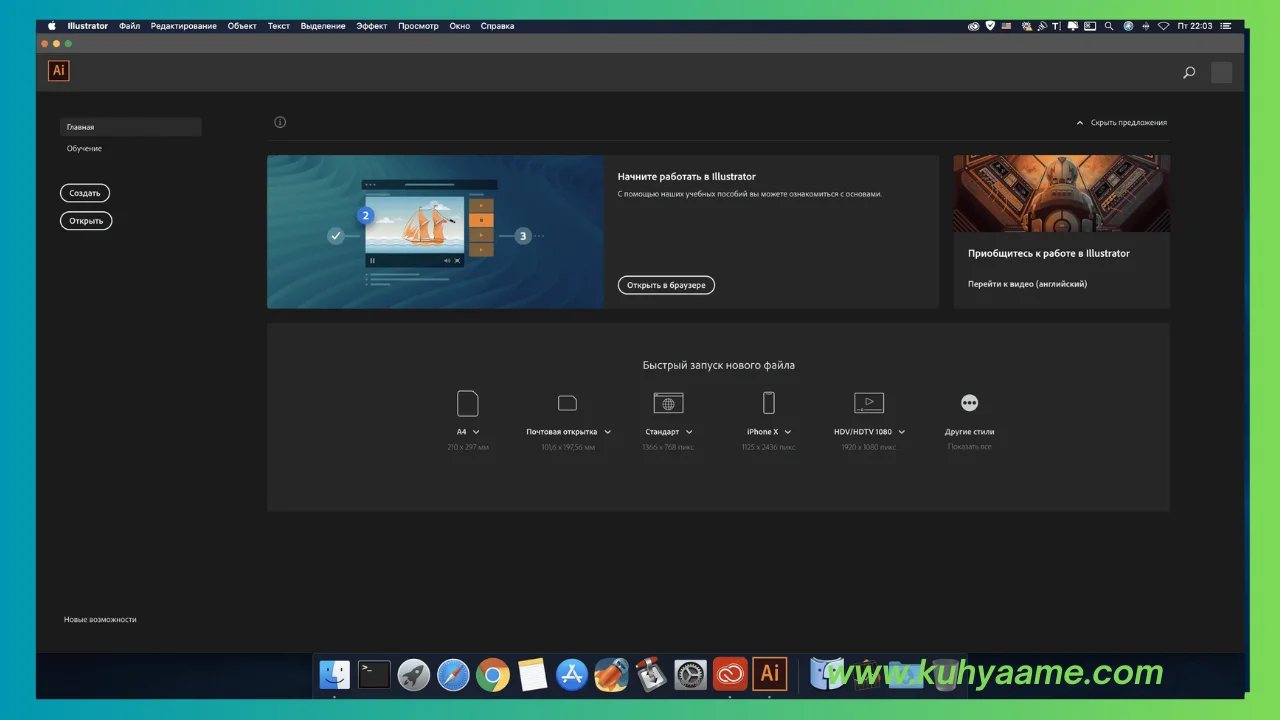
Task: Open Transmit truck app in the Dock
Action: click(x=611, y=674)
